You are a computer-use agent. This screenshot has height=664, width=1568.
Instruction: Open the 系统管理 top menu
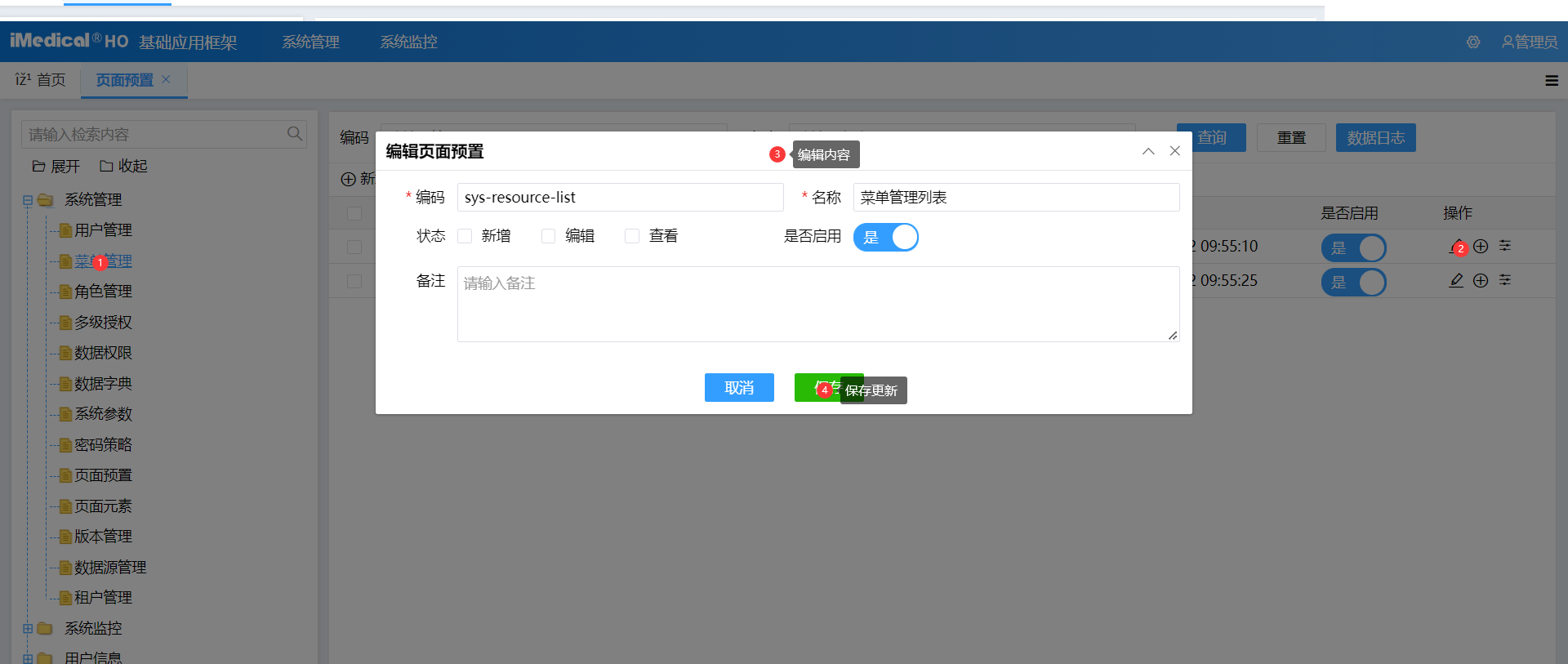[310, 42]
